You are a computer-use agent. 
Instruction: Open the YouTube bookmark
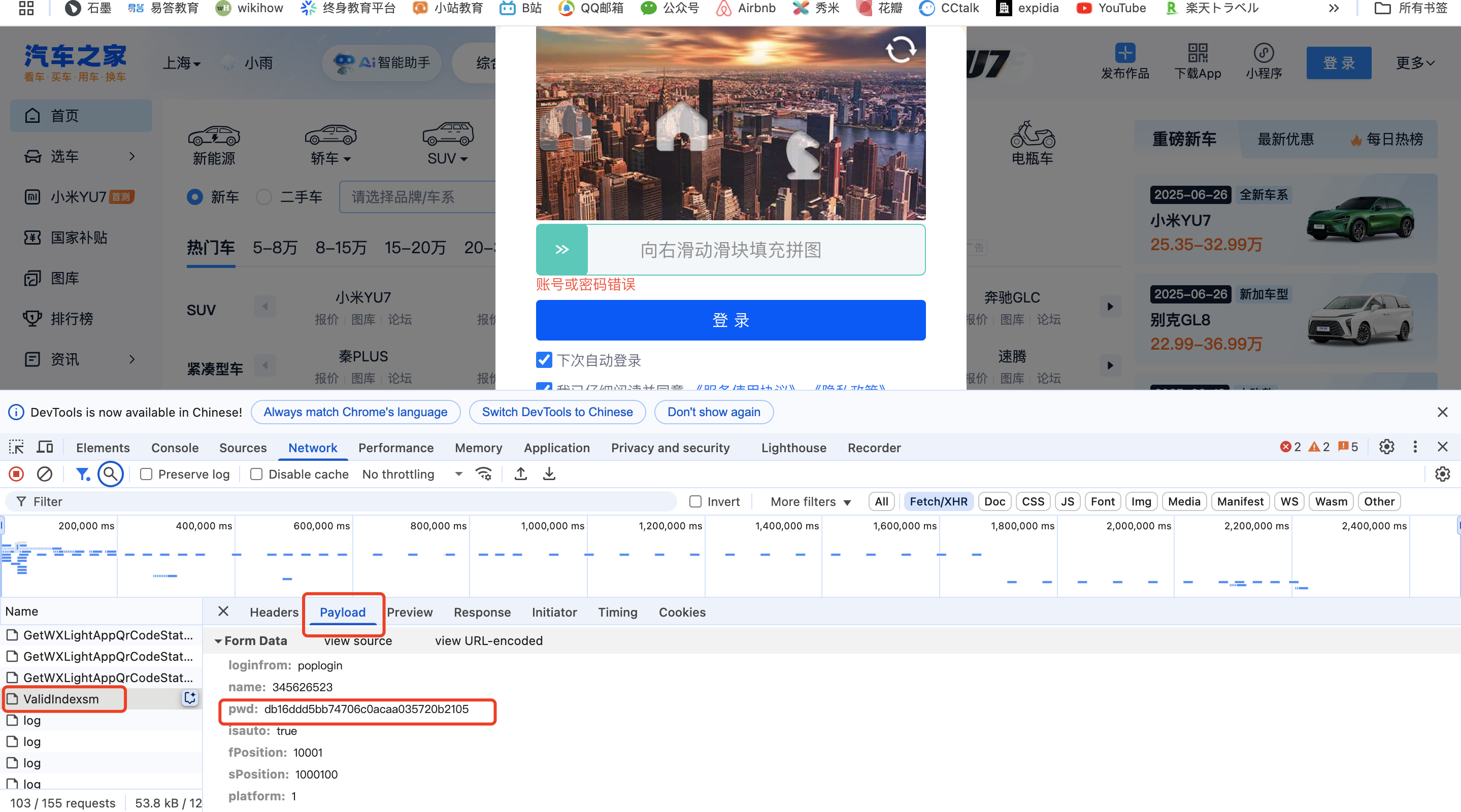click(x=1111, y=9)
